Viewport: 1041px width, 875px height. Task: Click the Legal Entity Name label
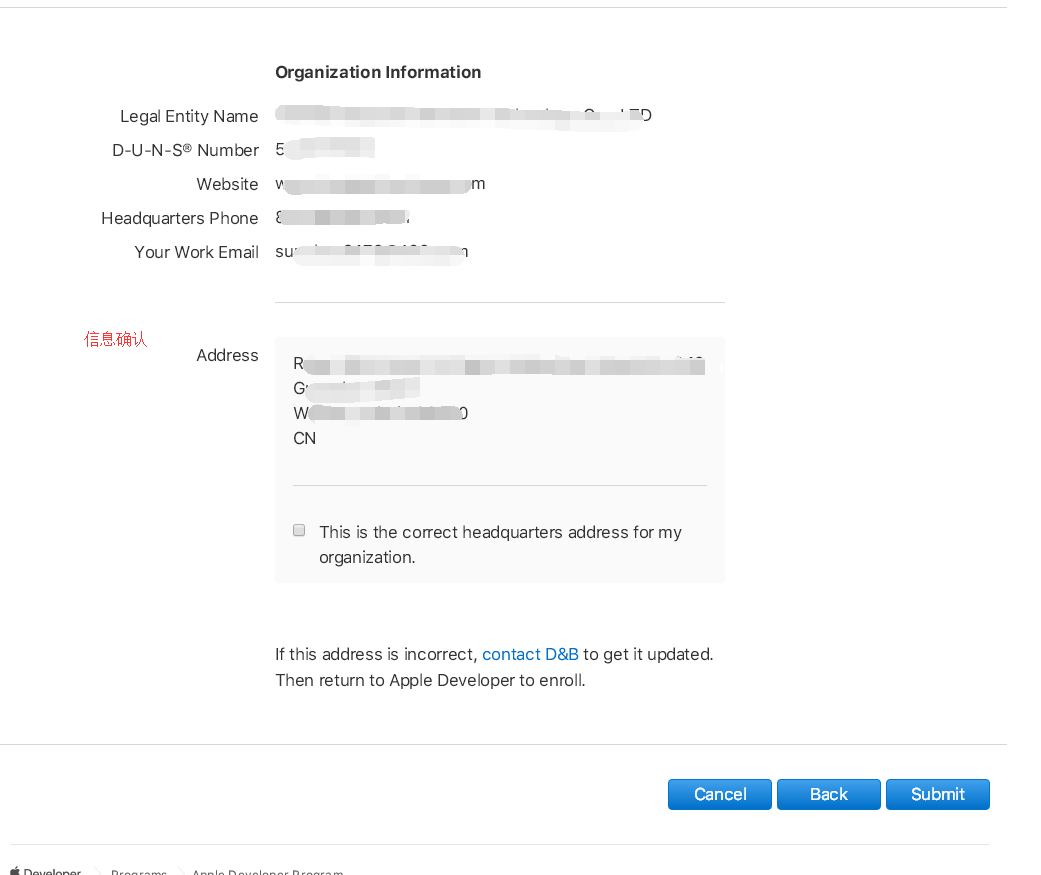tap(189, 116)
